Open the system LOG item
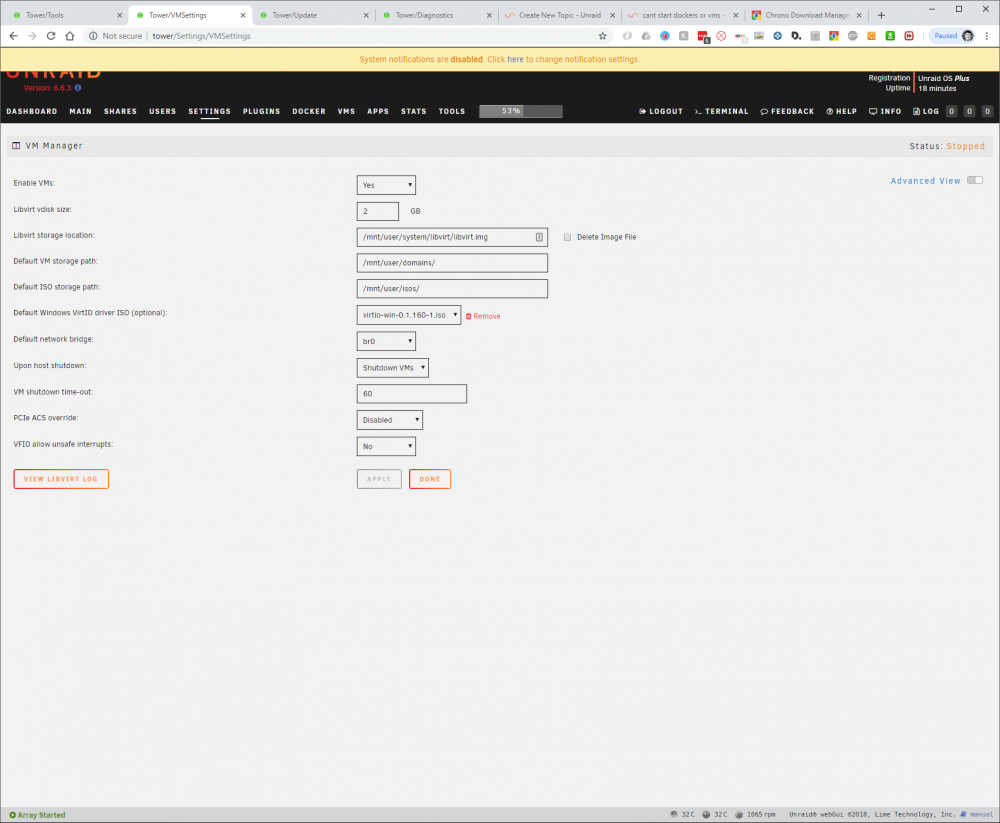The image size is (1000, 823). [925, 111]
